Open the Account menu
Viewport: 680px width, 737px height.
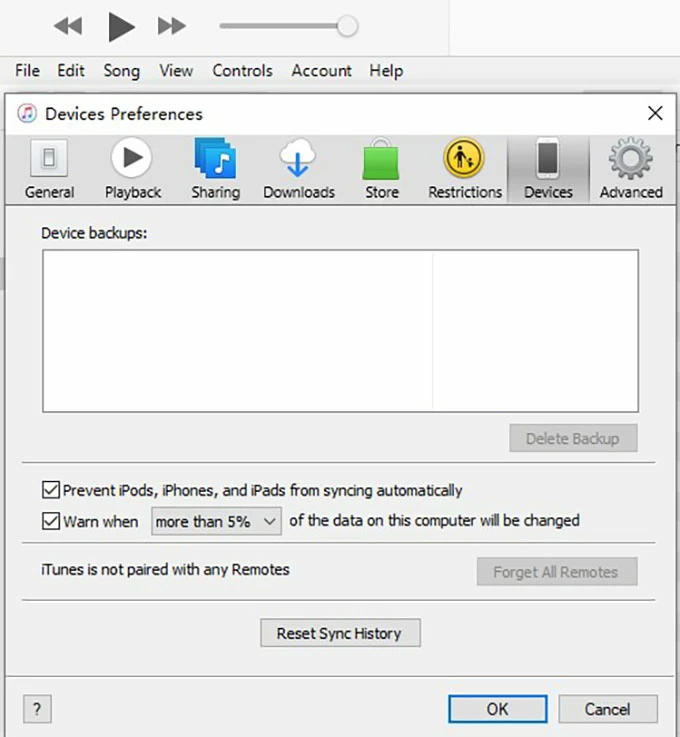(321, 71)
